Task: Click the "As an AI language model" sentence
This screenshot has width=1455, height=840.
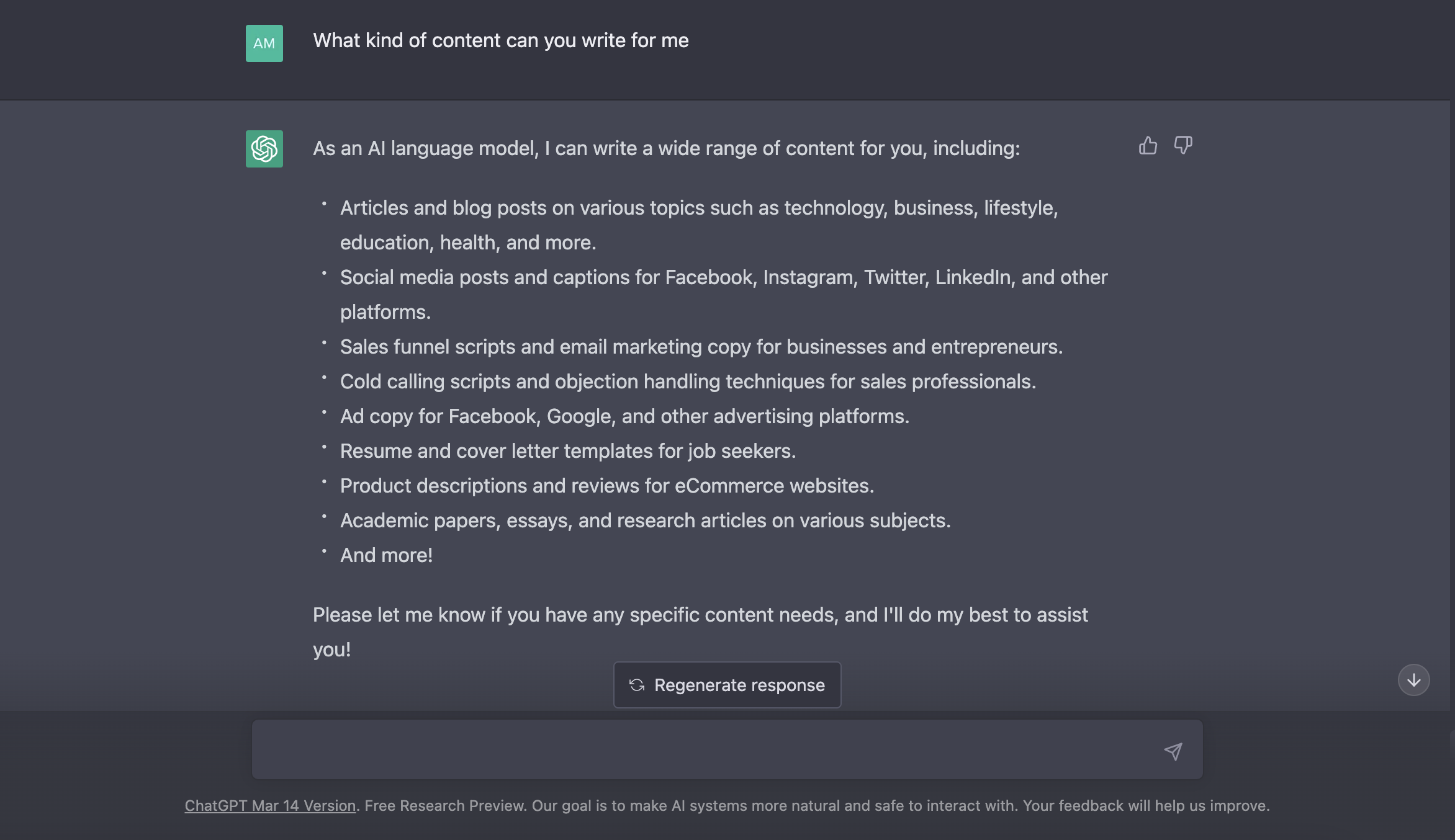Action: [666, 148]
